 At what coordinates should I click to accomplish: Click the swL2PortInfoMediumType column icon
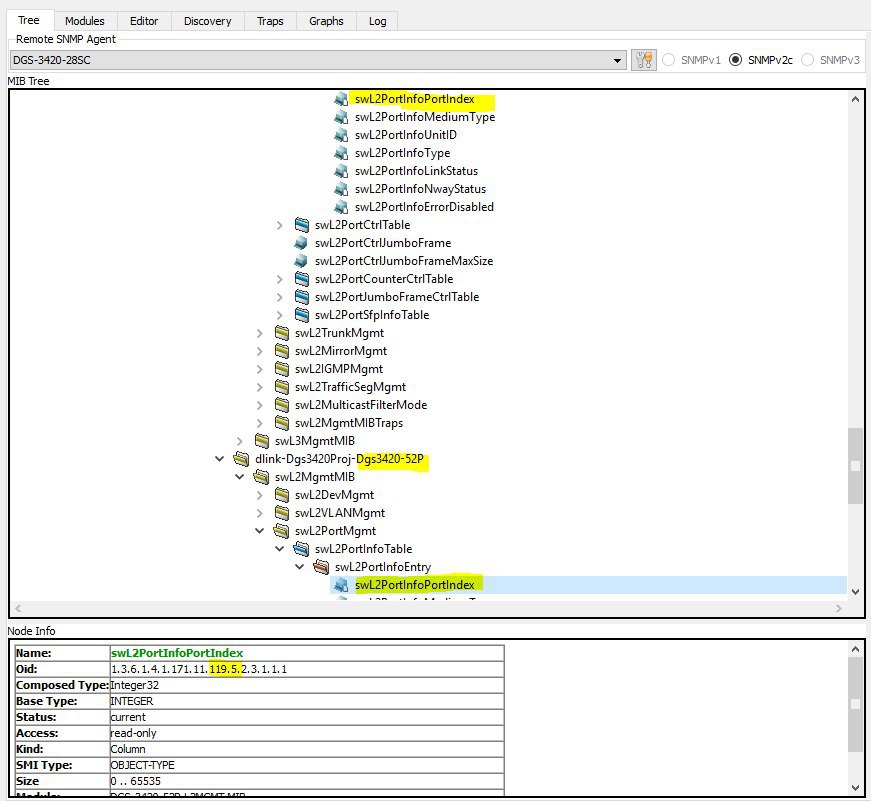coord(341,117)
